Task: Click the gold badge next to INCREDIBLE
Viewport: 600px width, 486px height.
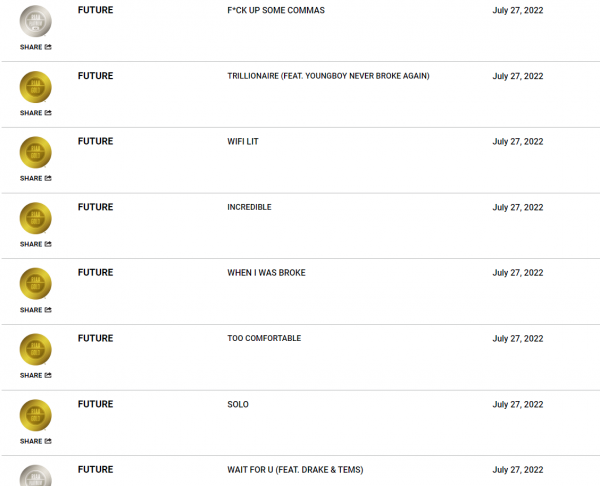Action: pyautogui.click(x=36, y=218)
